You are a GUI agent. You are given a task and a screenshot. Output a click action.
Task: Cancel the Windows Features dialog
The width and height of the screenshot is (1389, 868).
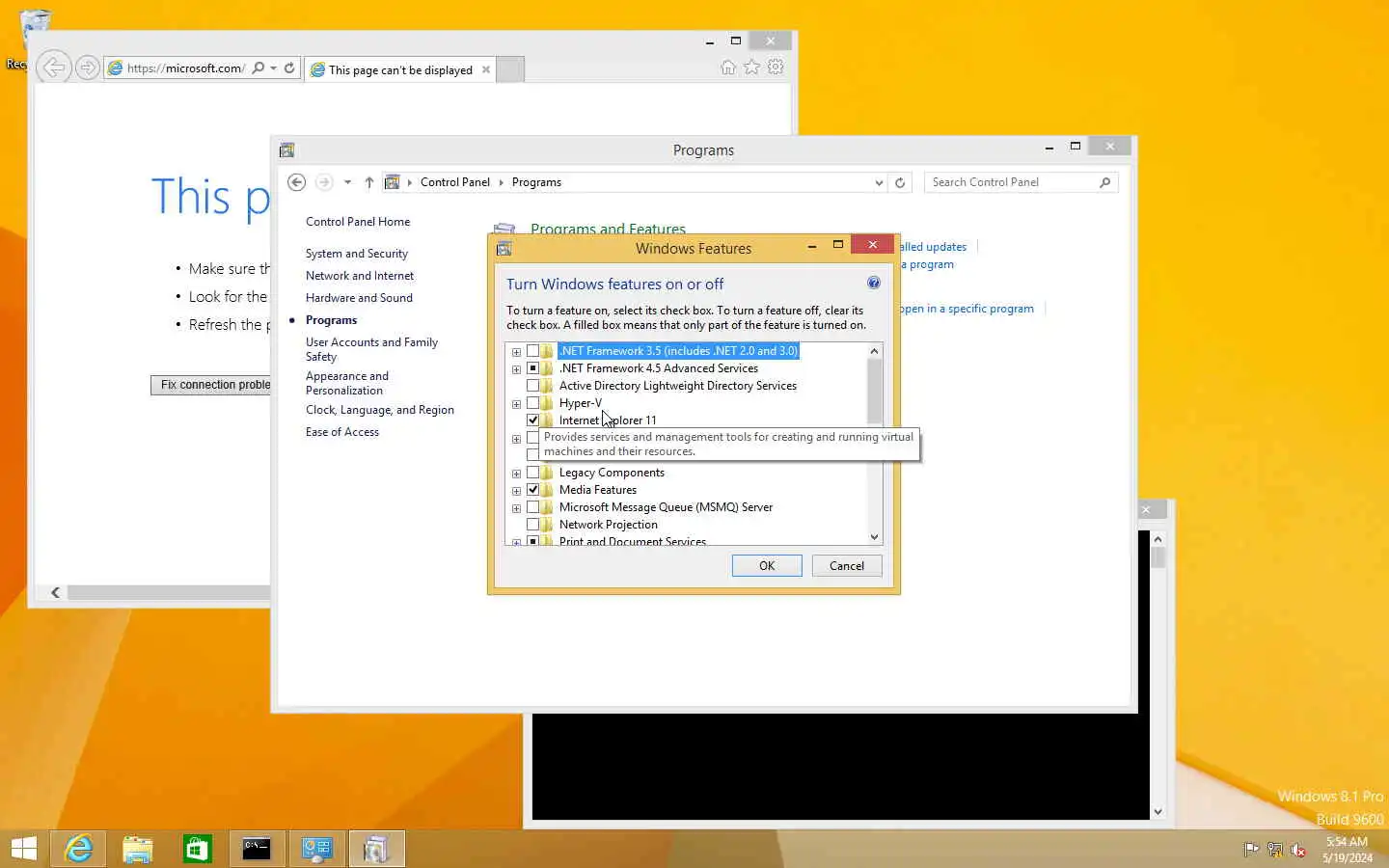tap(847, 566)
